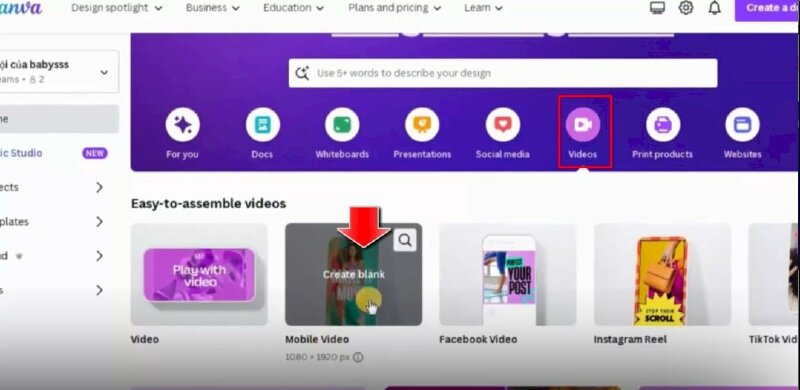Click the design description search field
800x390 pixels.
click(503, 73)
